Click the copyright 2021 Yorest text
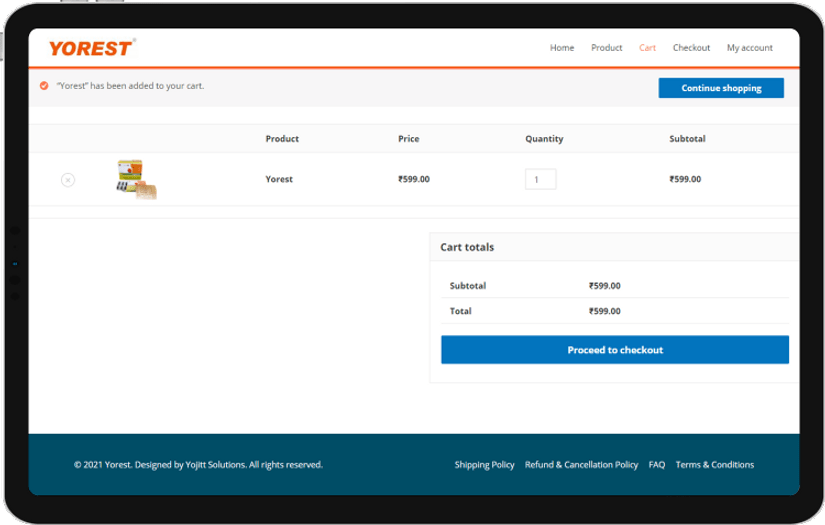Image resolution: width=825 pixels, height=525 pixels. (198, 465)
